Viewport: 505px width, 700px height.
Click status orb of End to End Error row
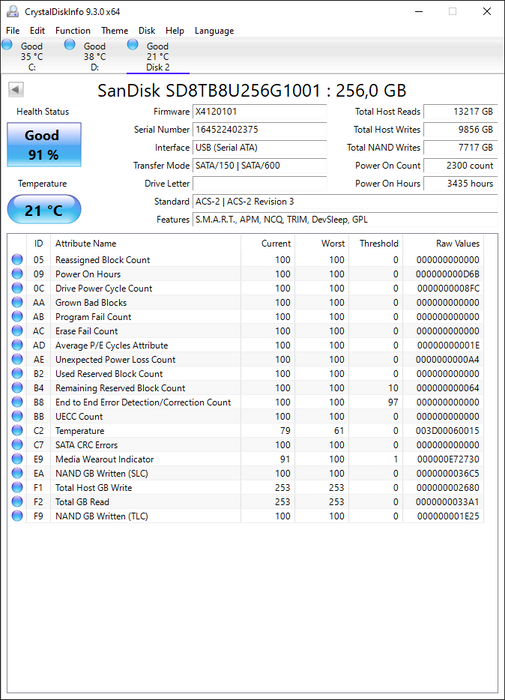17,402
